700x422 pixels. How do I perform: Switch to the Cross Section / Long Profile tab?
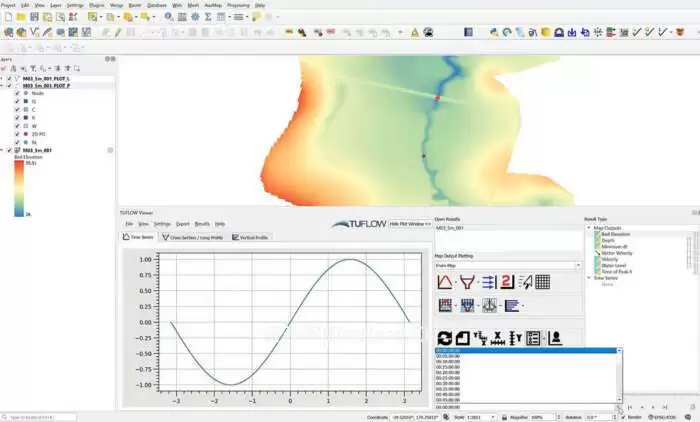click(192, 237)
